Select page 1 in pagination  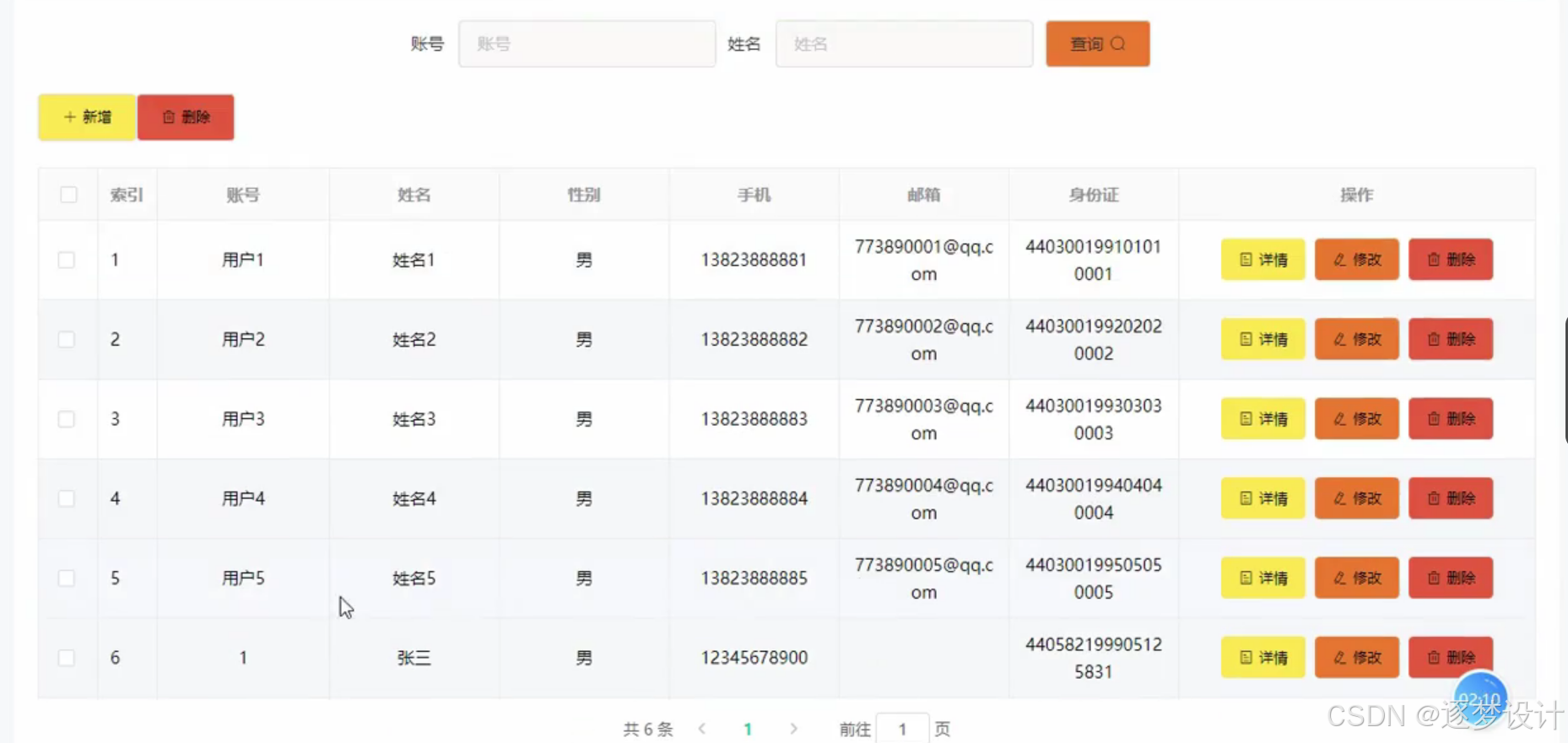click(748, 729)
